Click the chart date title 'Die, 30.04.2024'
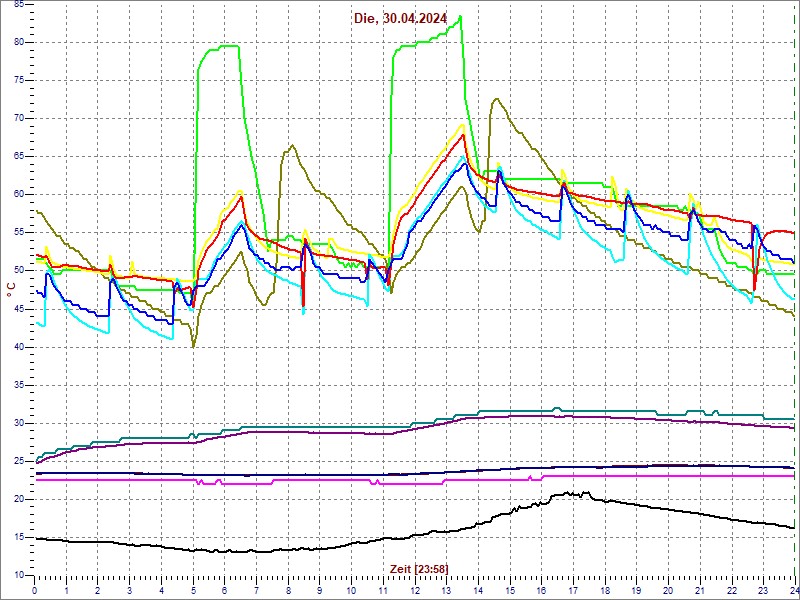 (x=401, y=19)
